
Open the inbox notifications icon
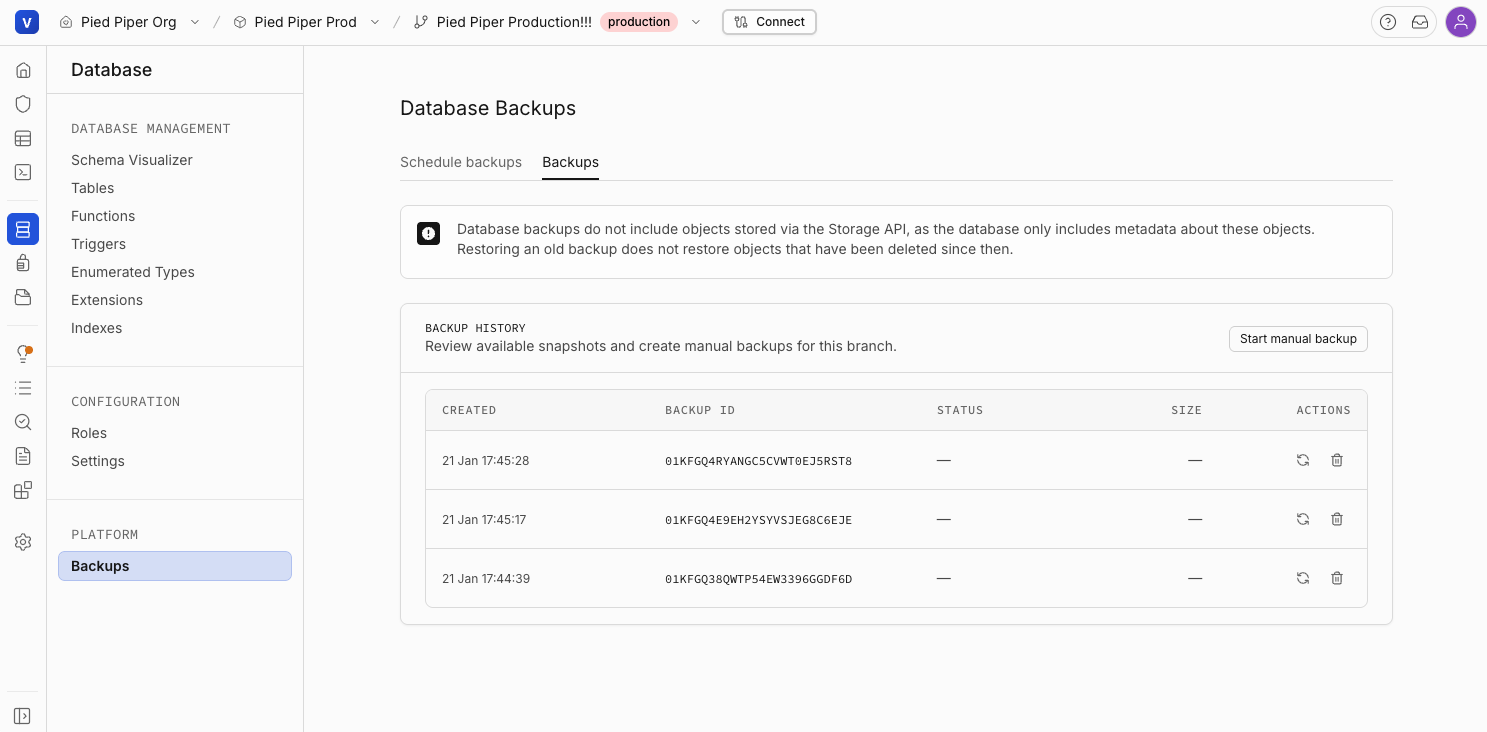coord(1419,22)
